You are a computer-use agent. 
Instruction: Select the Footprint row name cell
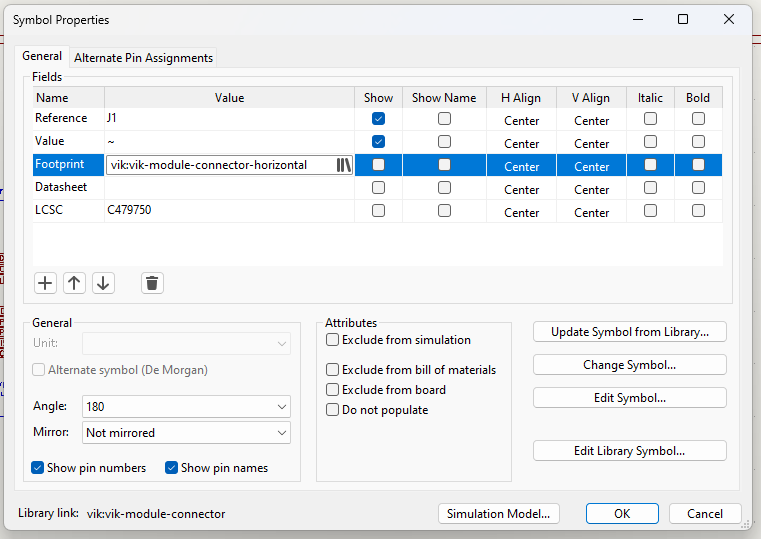pyautogui.click(x=68, y=164)
